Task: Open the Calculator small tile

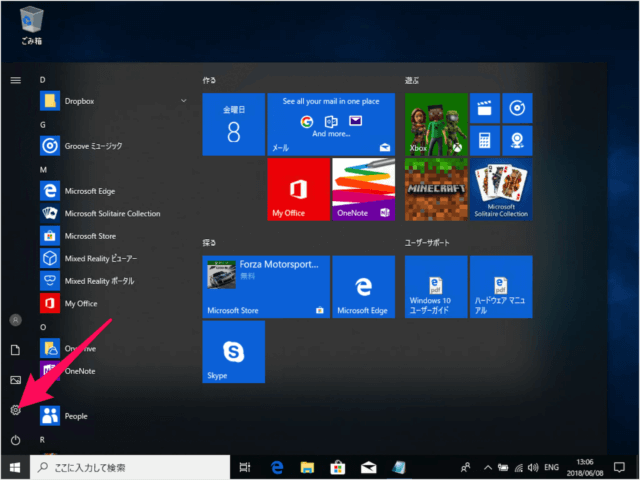Action: click(x=485, y=140)
